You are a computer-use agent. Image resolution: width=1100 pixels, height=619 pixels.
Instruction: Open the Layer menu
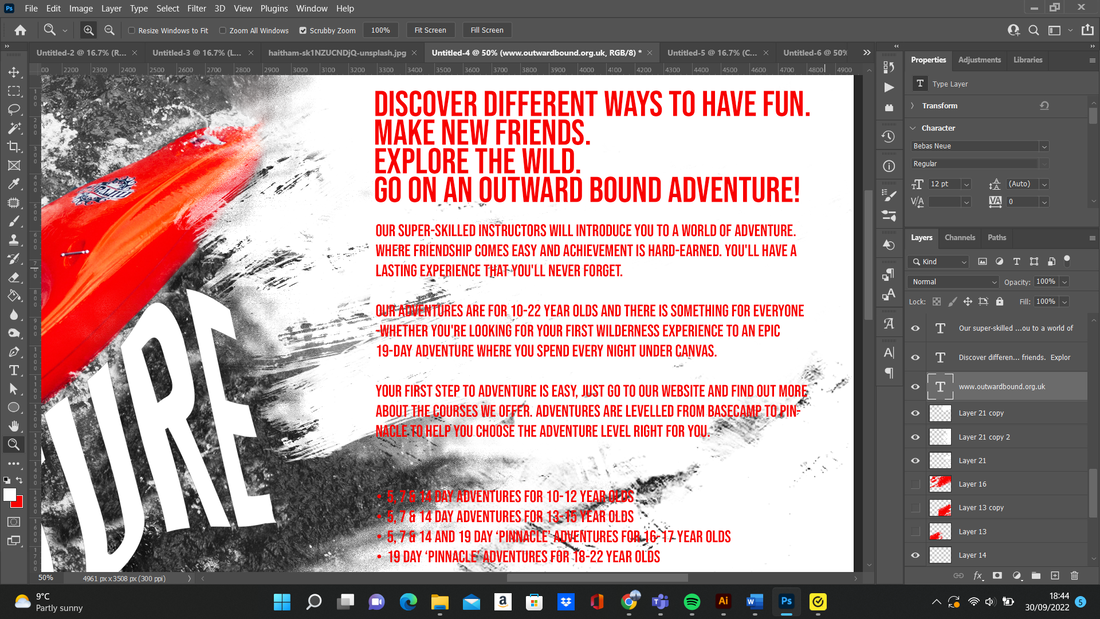tap(111, 8)
